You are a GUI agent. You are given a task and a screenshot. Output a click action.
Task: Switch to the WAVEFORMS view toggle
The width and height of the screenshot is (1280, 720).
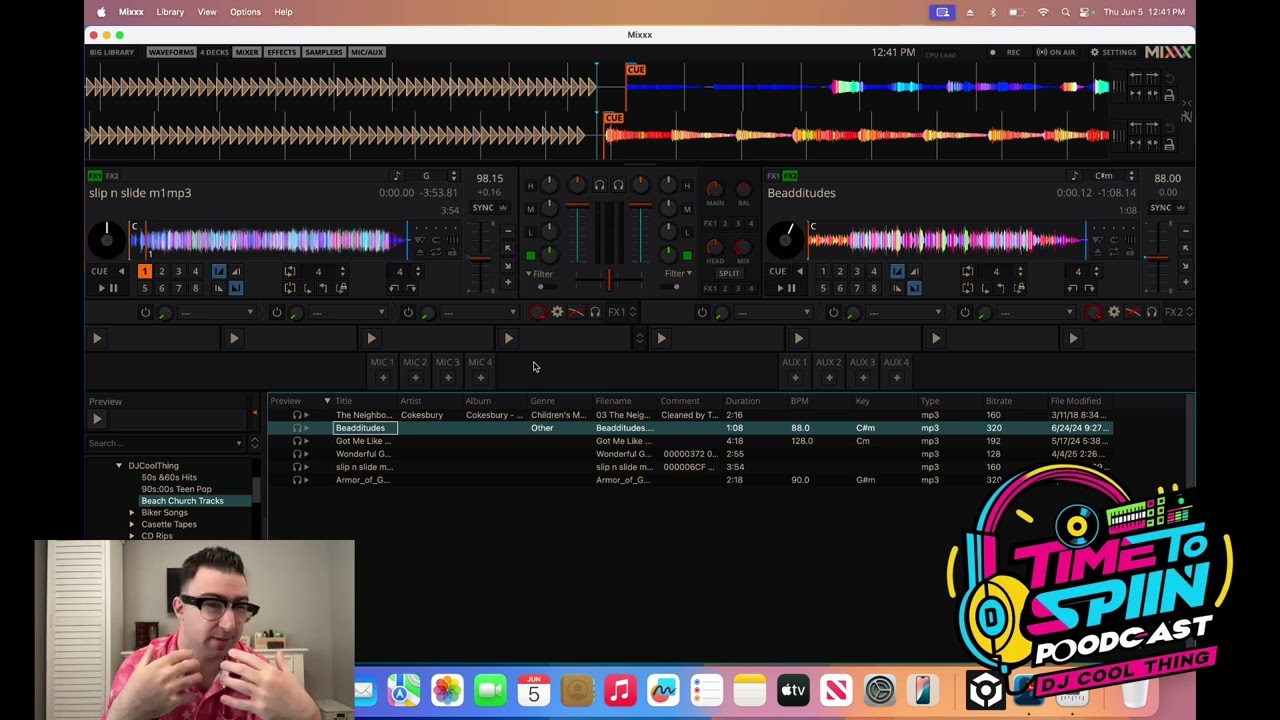pos(171,52)
